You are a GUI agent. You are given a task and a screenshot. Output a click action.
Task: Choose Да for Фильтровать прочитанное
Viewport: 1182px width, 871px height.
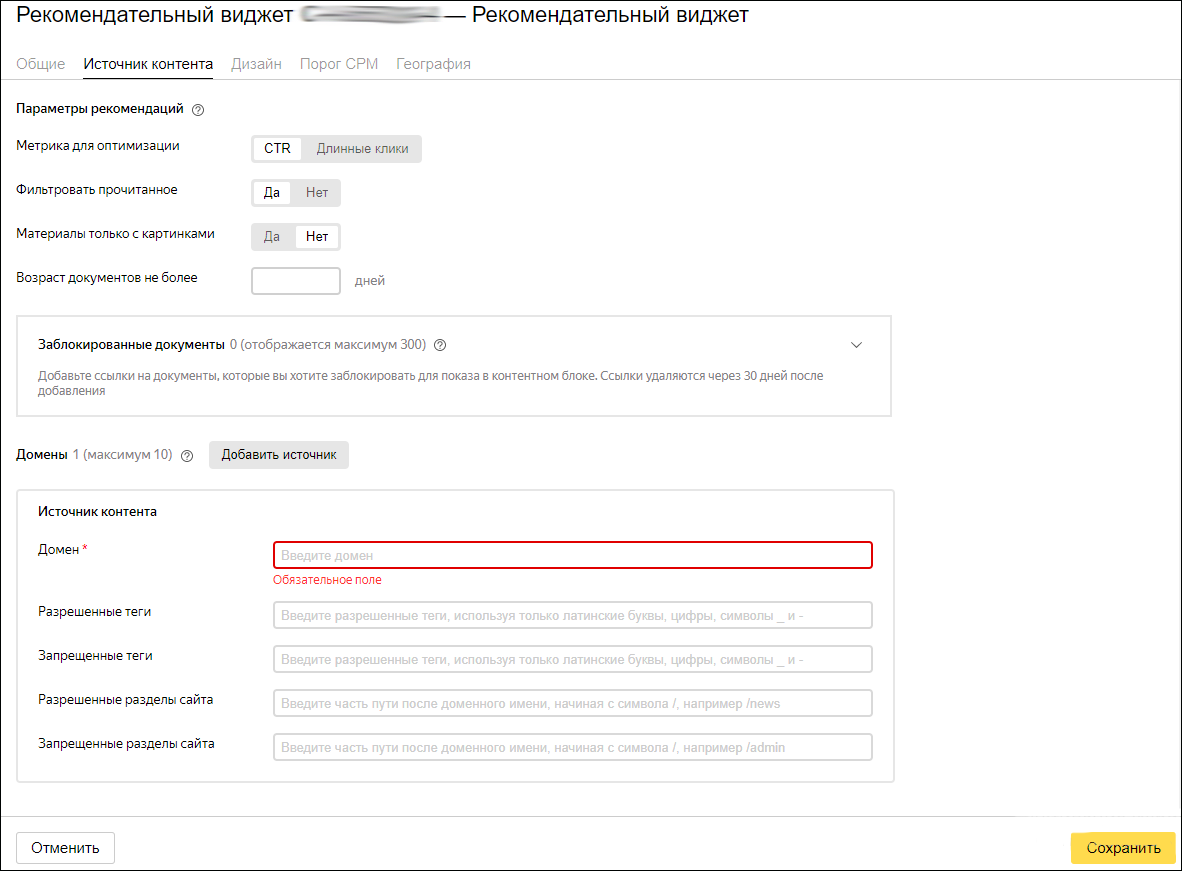coord(272,193)
